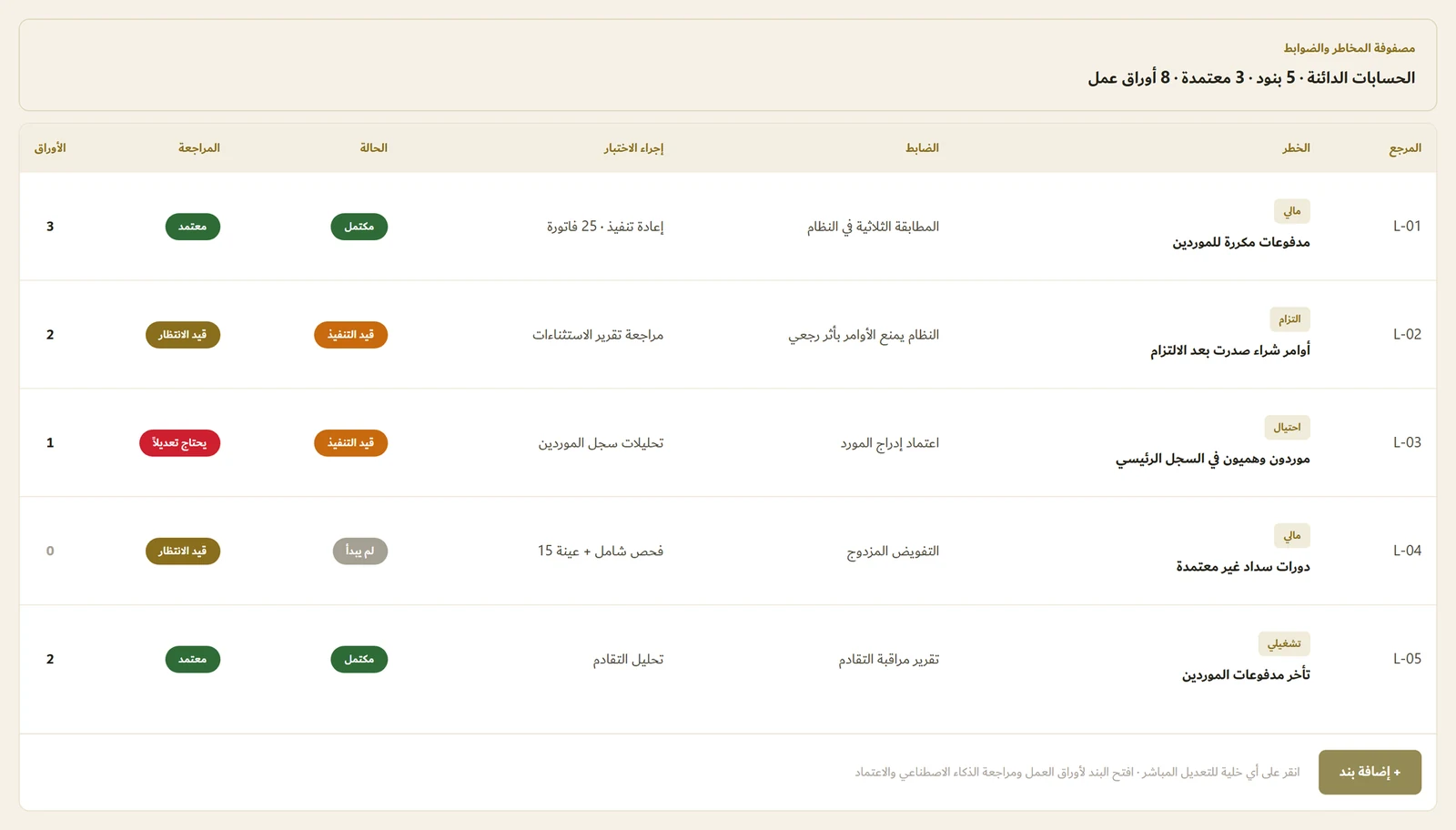Edit control cell اعتماد إدراج المورد
The image size is (1456, 830).
[x=890, y=443]
